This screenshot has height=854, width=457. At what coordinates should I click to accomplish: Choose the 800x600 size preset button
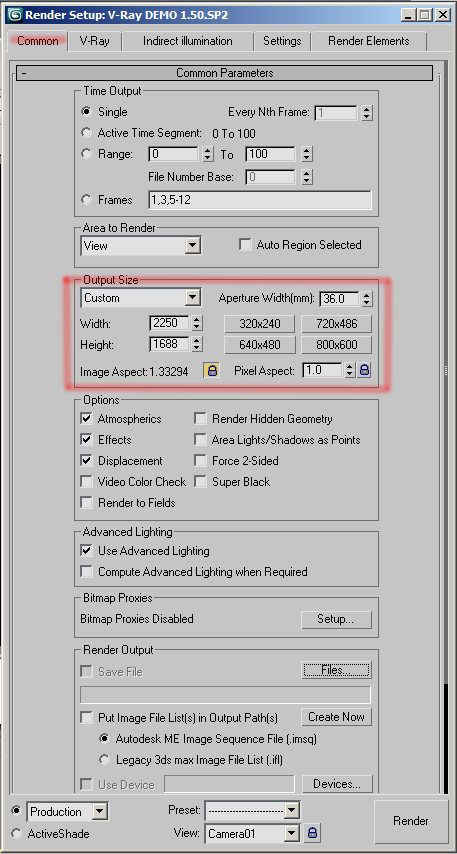click(x=337, y=345)
